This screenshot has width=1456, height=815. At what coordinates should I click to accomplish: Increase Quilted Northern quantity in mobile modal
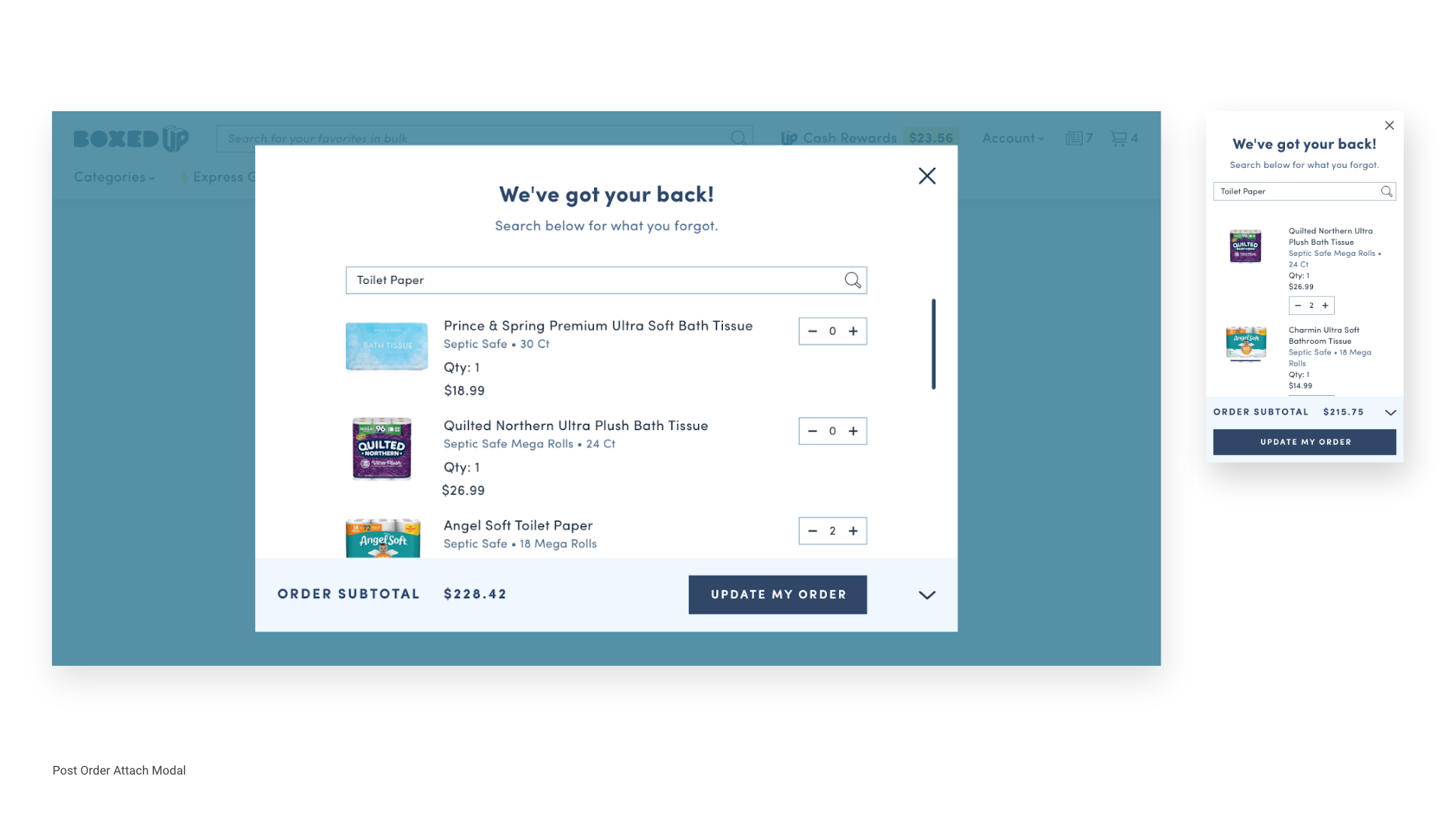pyautogui.click(x=1325, y=306)
